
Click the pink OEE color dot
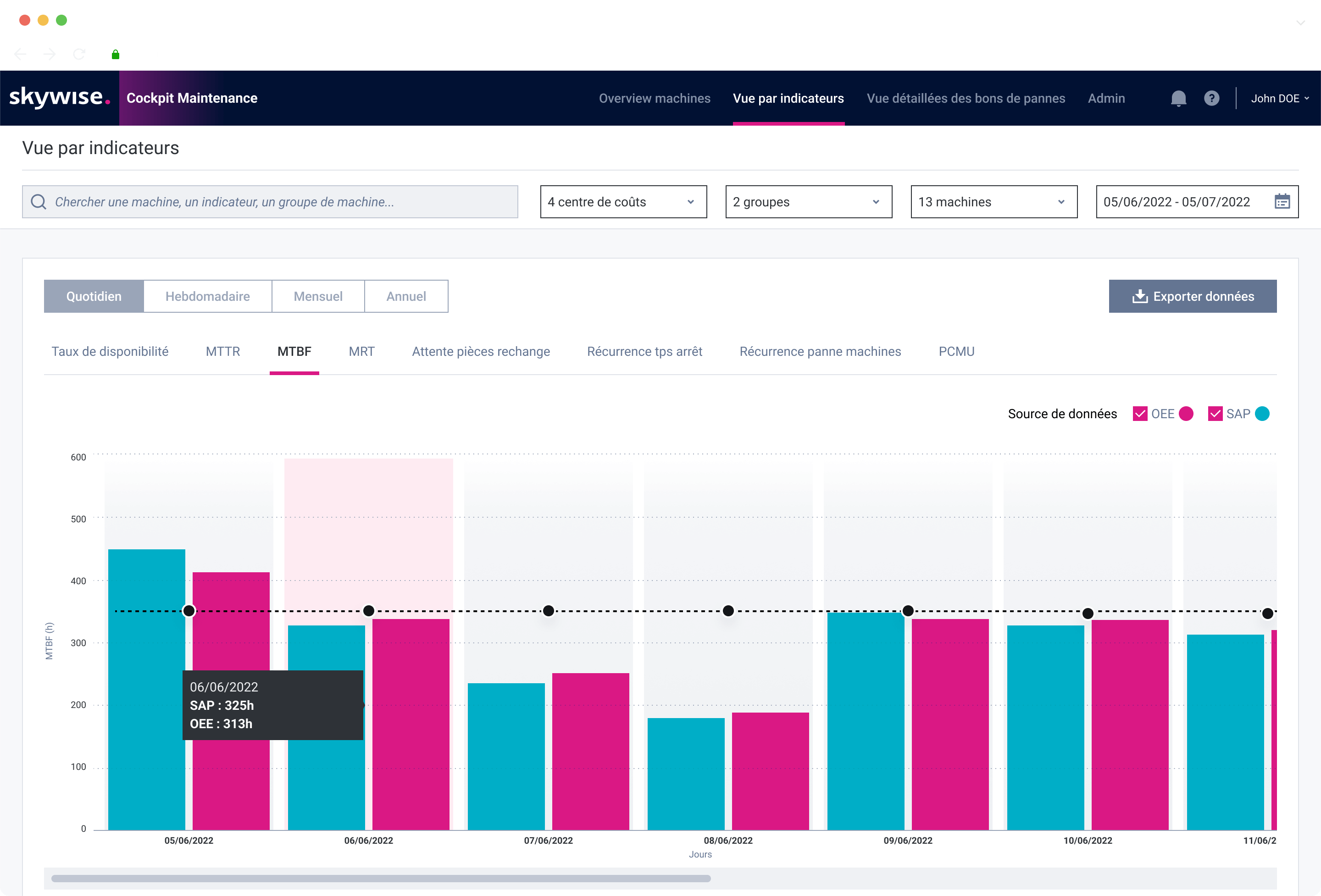(x=1186, y=414)
